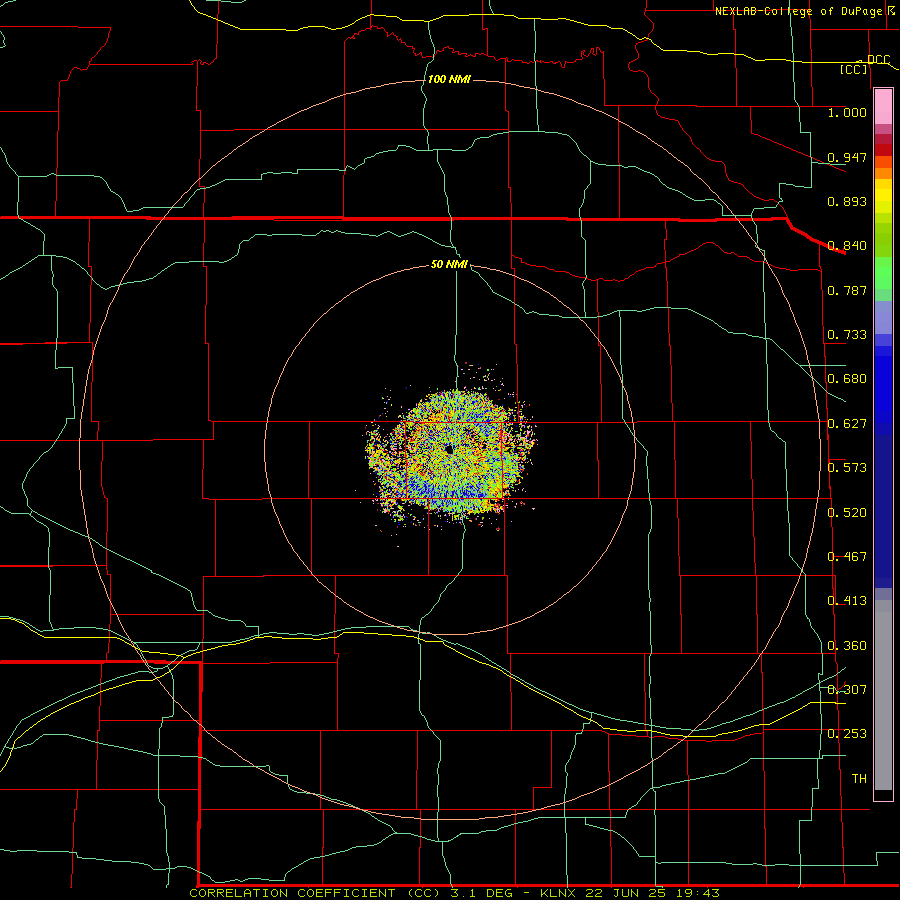Click the black radar site dot at the echo center
This screenshot has width=900, height=900.
[449, 450]
